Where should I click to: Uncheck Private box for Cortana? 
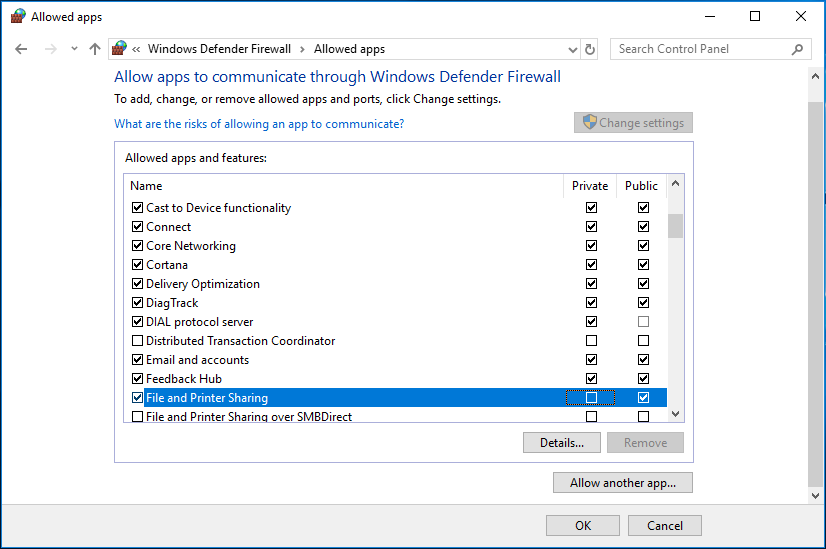pyautogui.click(x=592, y=264)
